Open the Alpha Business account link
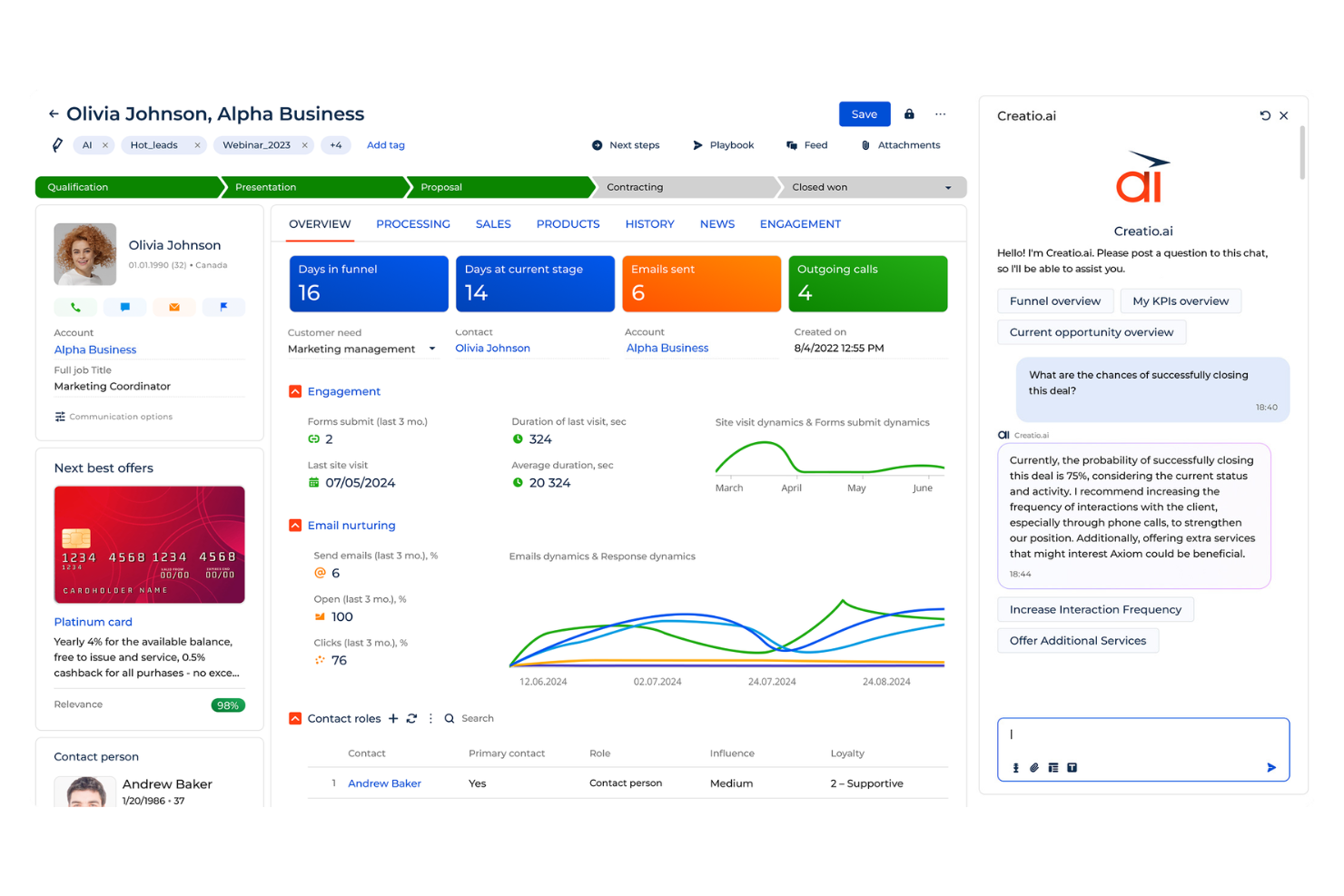The width and height of the screenshot is (1344, 896). click(x=95, y=350)
